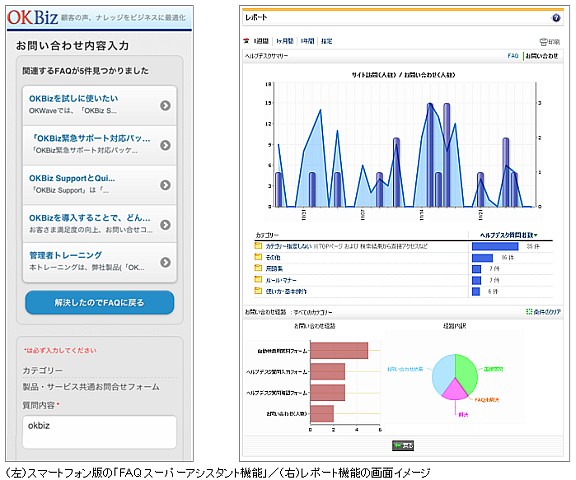Click the folder icon beside '用語集'
Viewport: 576px width, 480px height.
tap(258, 268)
